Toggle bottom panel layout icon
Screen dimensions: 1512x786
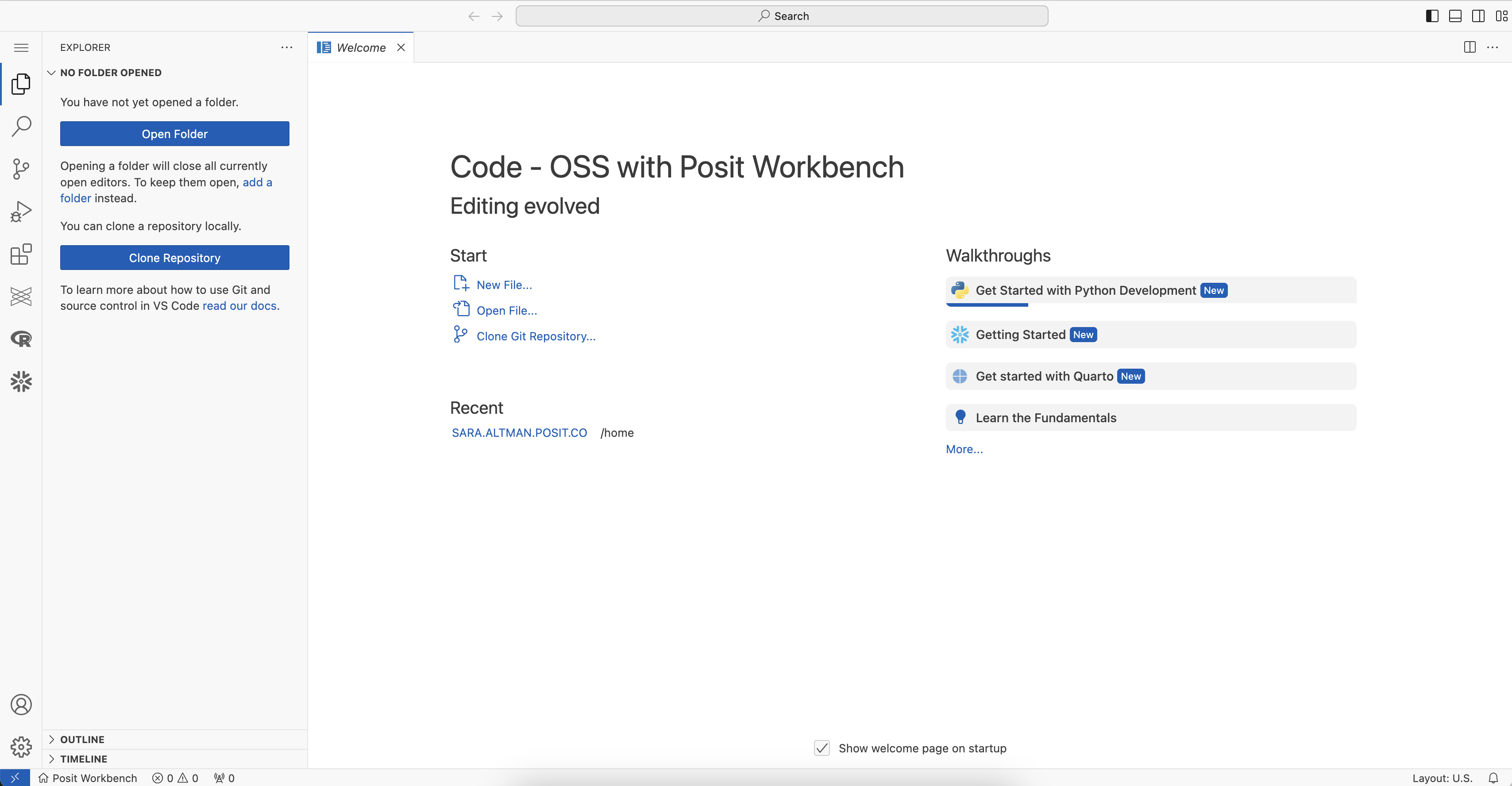[1456, 16]
